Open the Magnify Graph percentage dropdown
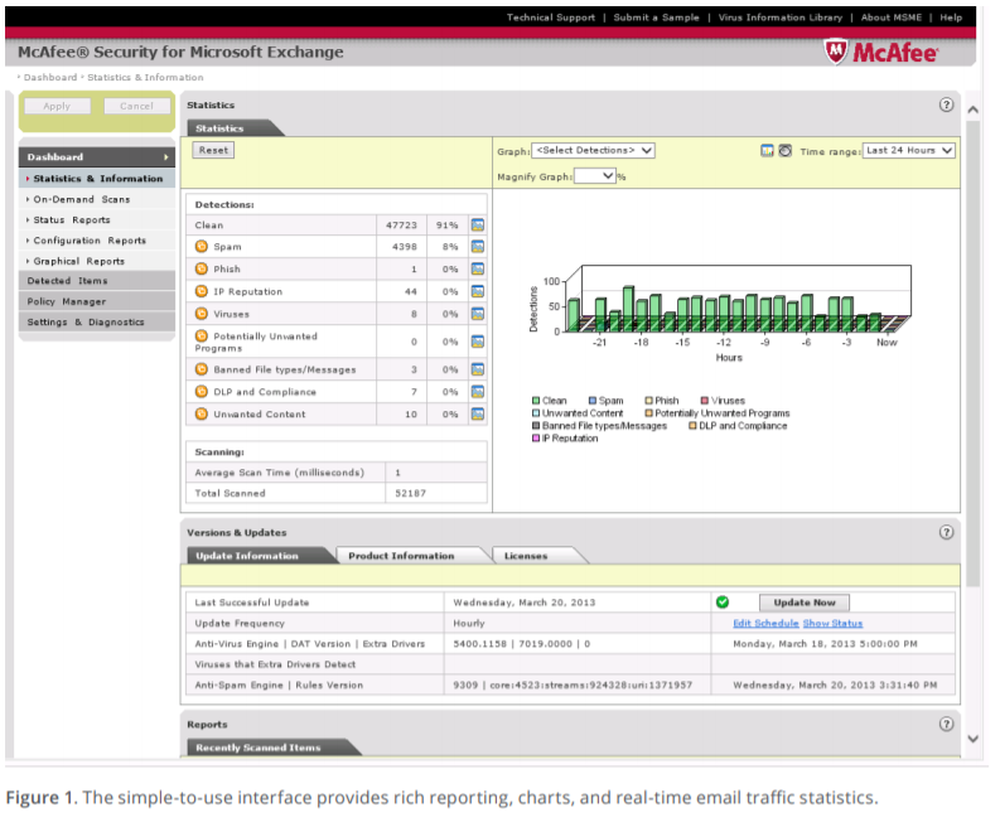This screenshot has width=1000, height=813. tap(594, 176)
